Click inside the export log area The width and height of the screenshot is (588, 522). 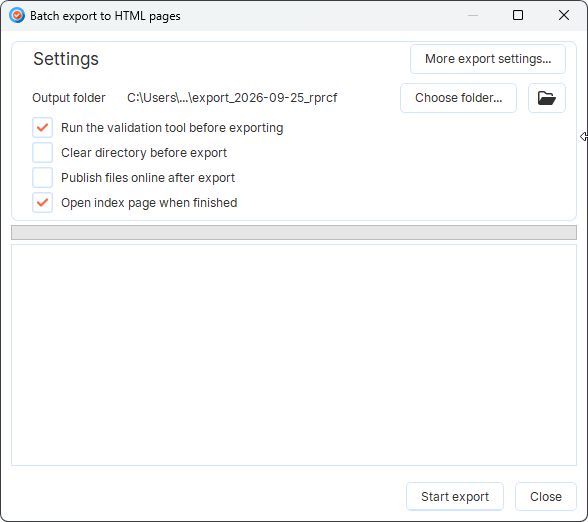coord(294,355)
